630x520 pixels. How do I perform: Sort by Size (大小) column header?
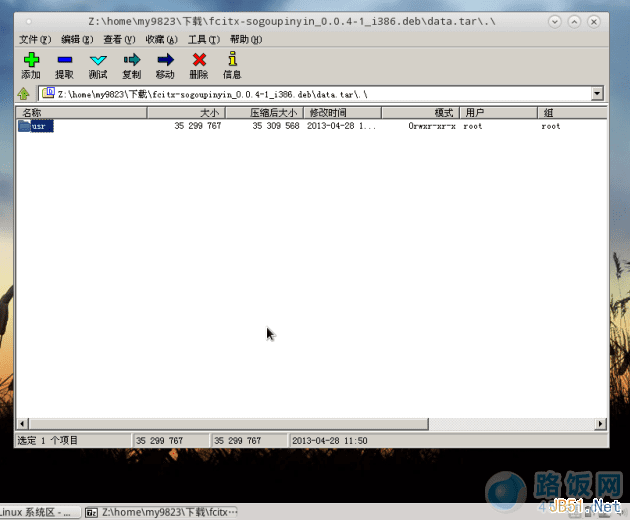coord(186,113)
